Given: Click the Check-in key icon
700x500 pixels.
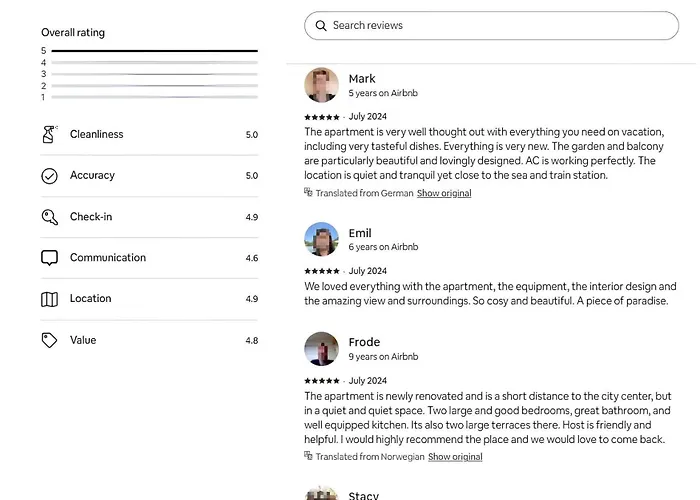Looking at the screenshot, I should [50, 217].
